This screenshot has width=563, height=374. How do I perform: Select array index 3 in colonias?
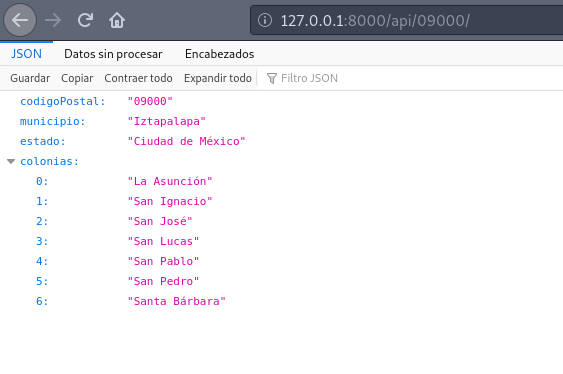tap(42, 242)
